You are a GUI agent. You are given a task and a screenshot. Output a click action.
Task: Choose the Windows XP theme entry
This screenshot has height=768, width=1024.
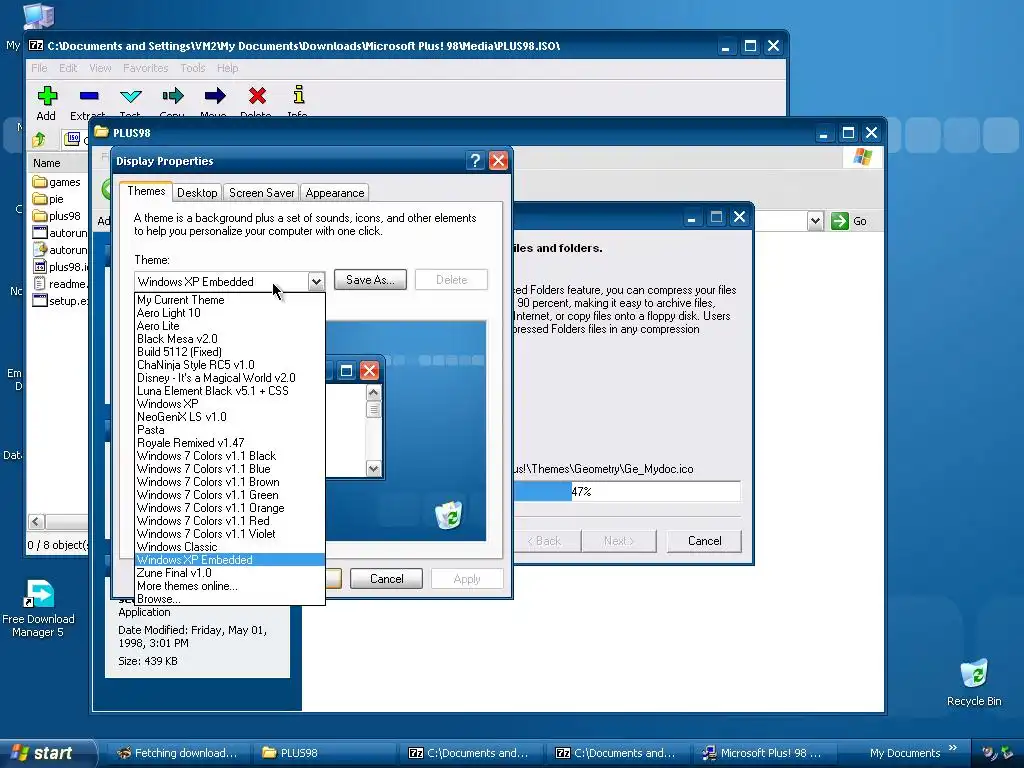tap(229, 404)
